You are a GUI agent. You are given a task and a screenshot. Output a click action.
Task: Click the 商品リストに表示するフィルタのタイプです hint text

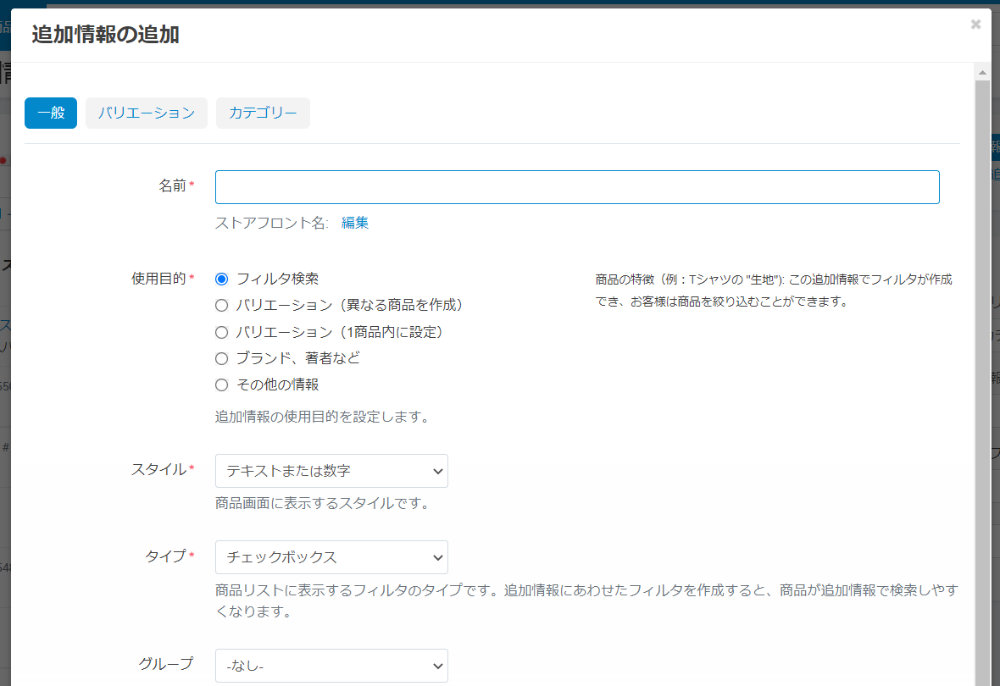587,601
